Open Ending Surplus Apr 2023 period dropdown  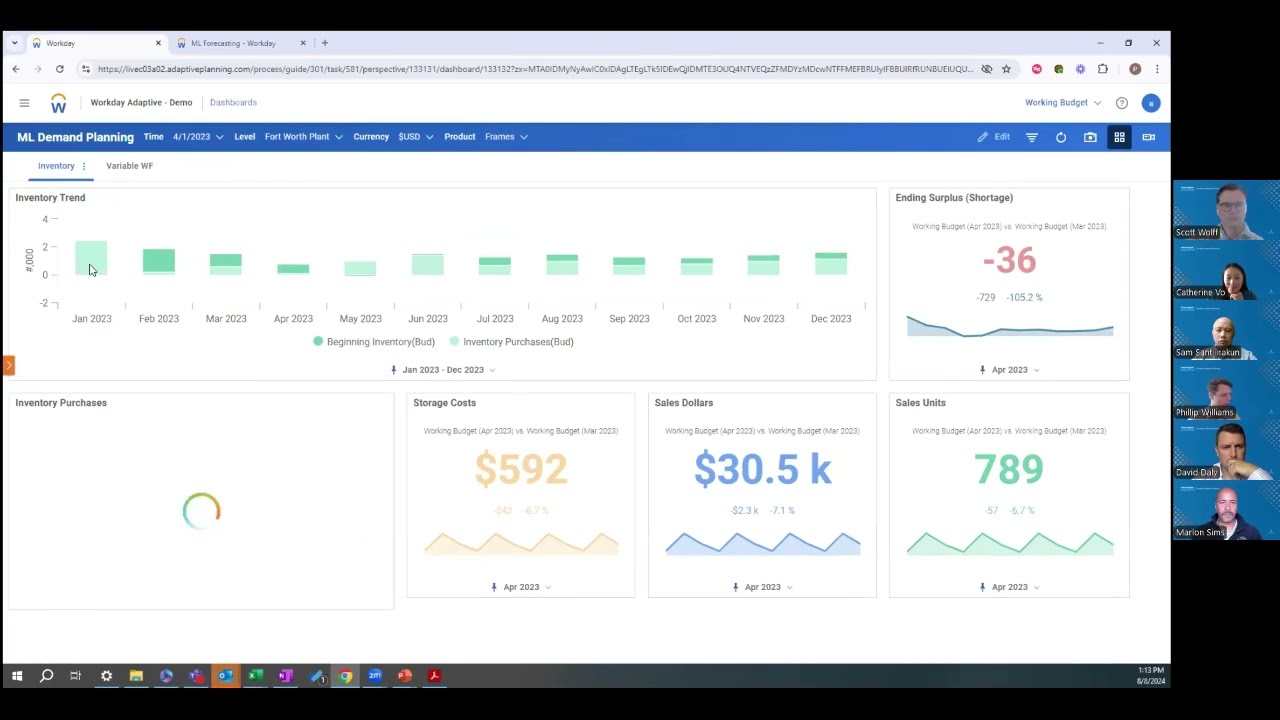pos(1009,370)
